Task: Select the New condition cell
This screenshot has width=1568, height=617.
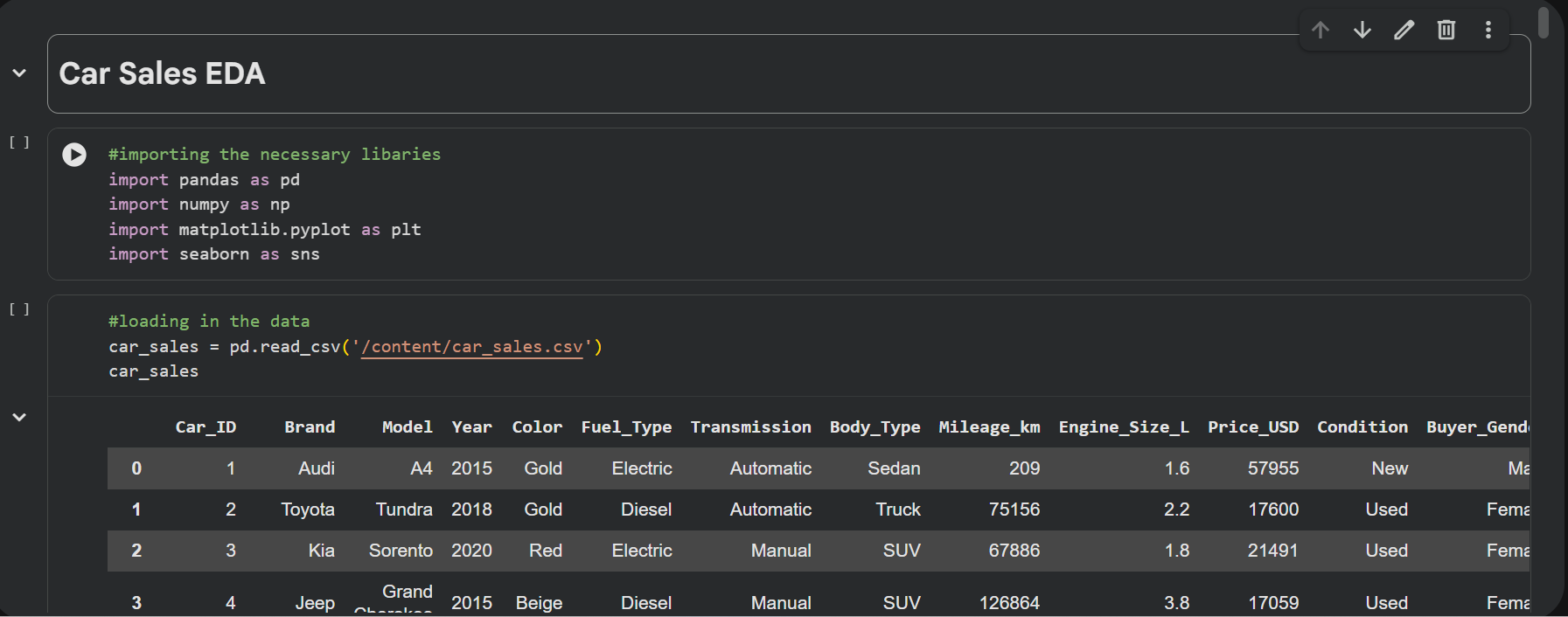Action: [x=1390, y=468]
